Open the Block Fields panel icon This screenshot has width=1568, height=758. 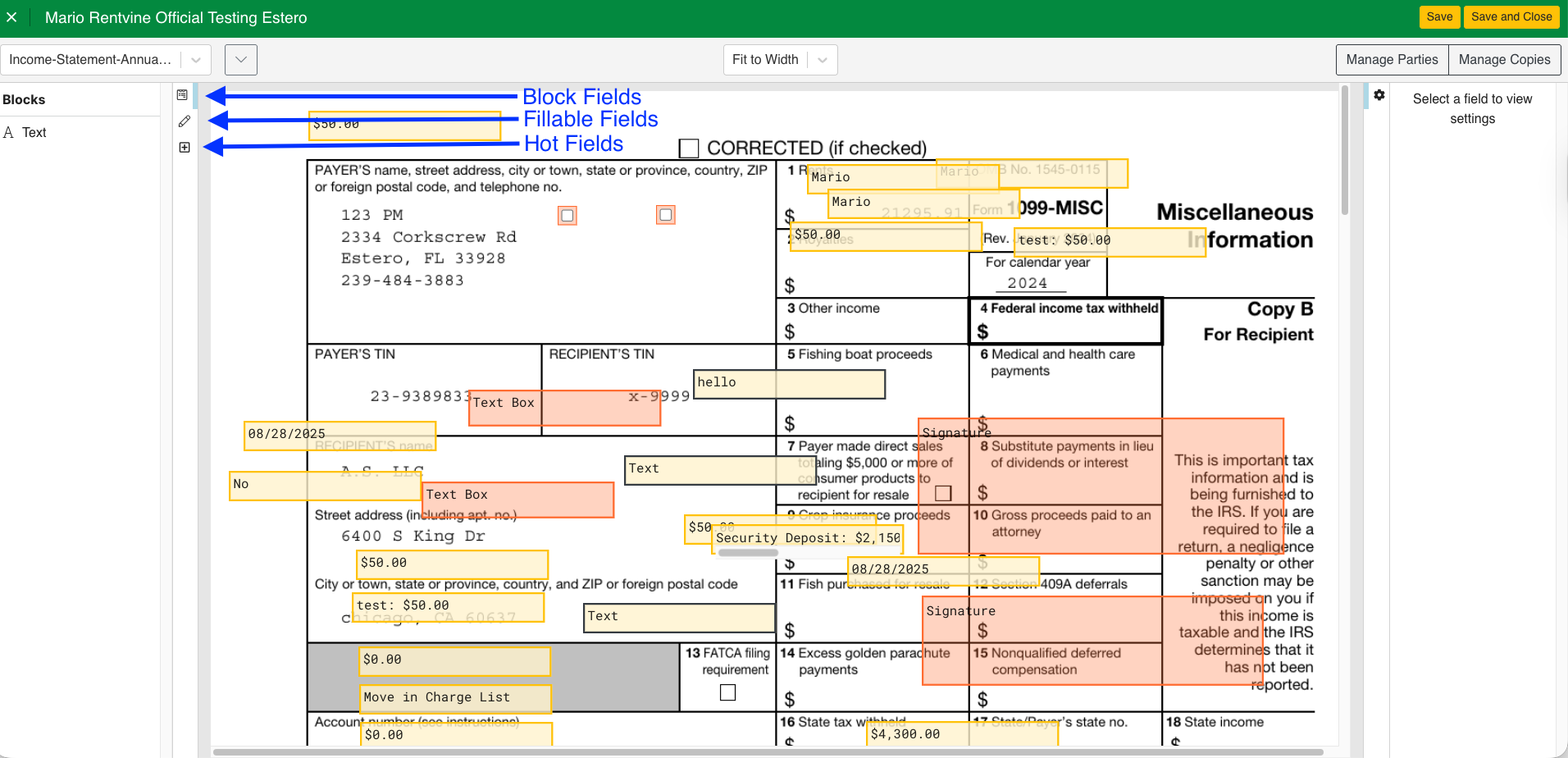point(182,95)
